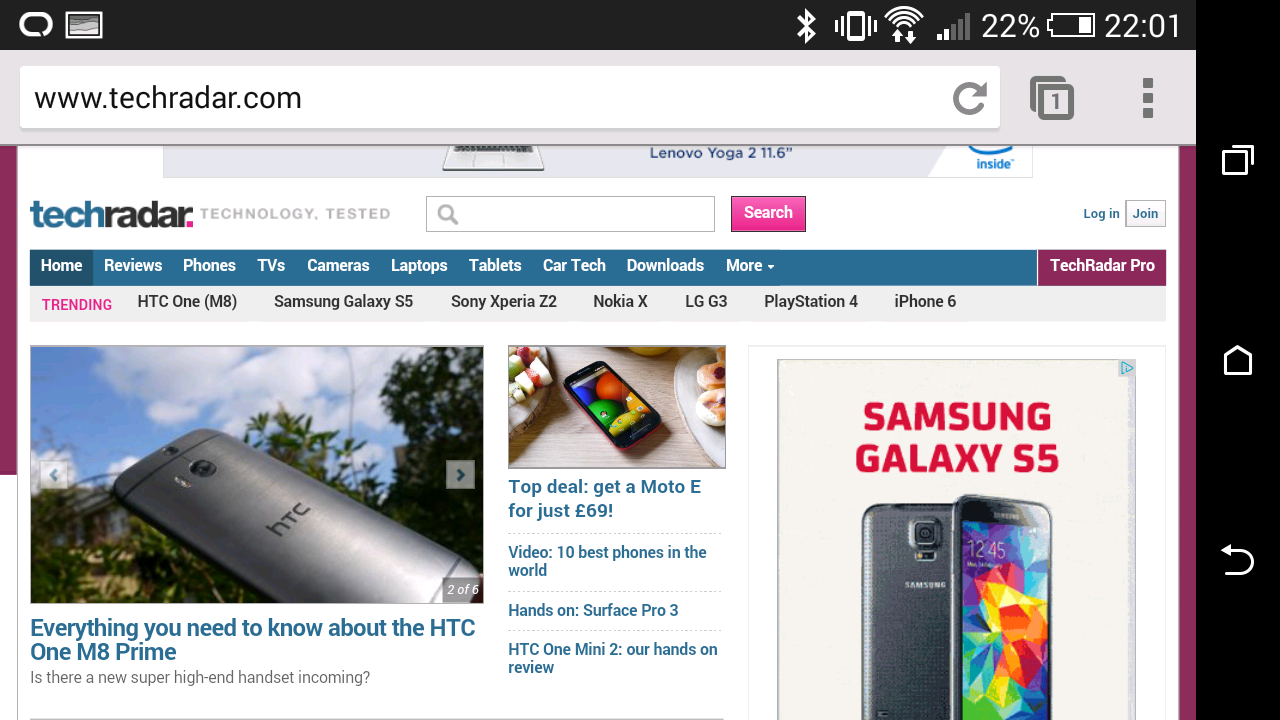Click the Join button
The height and width of the screenshot is (720, 1280).
(x=1145, y=213)
